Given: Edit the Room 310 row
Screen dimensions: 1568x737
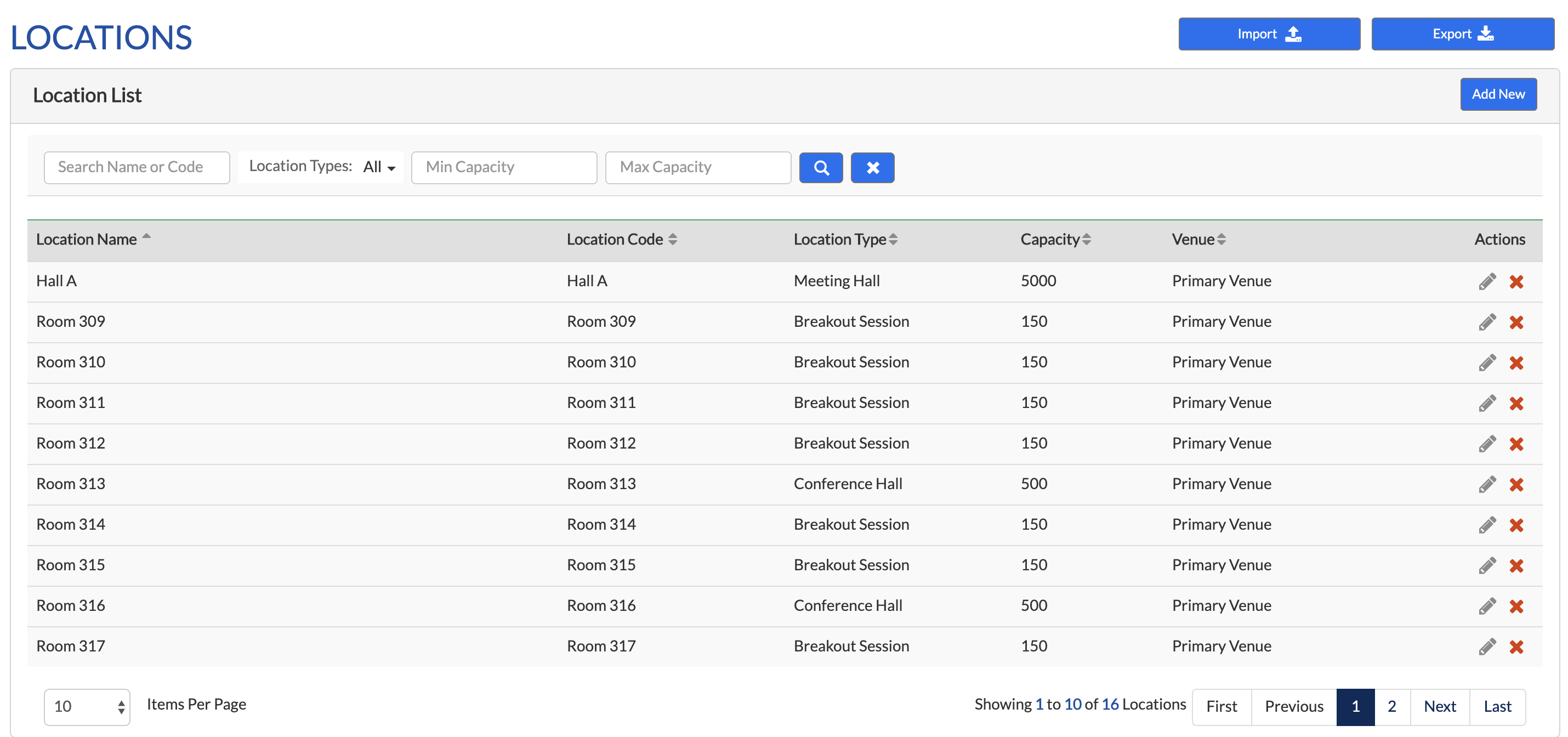Looking at the screenshot, I should [1487, 362].
